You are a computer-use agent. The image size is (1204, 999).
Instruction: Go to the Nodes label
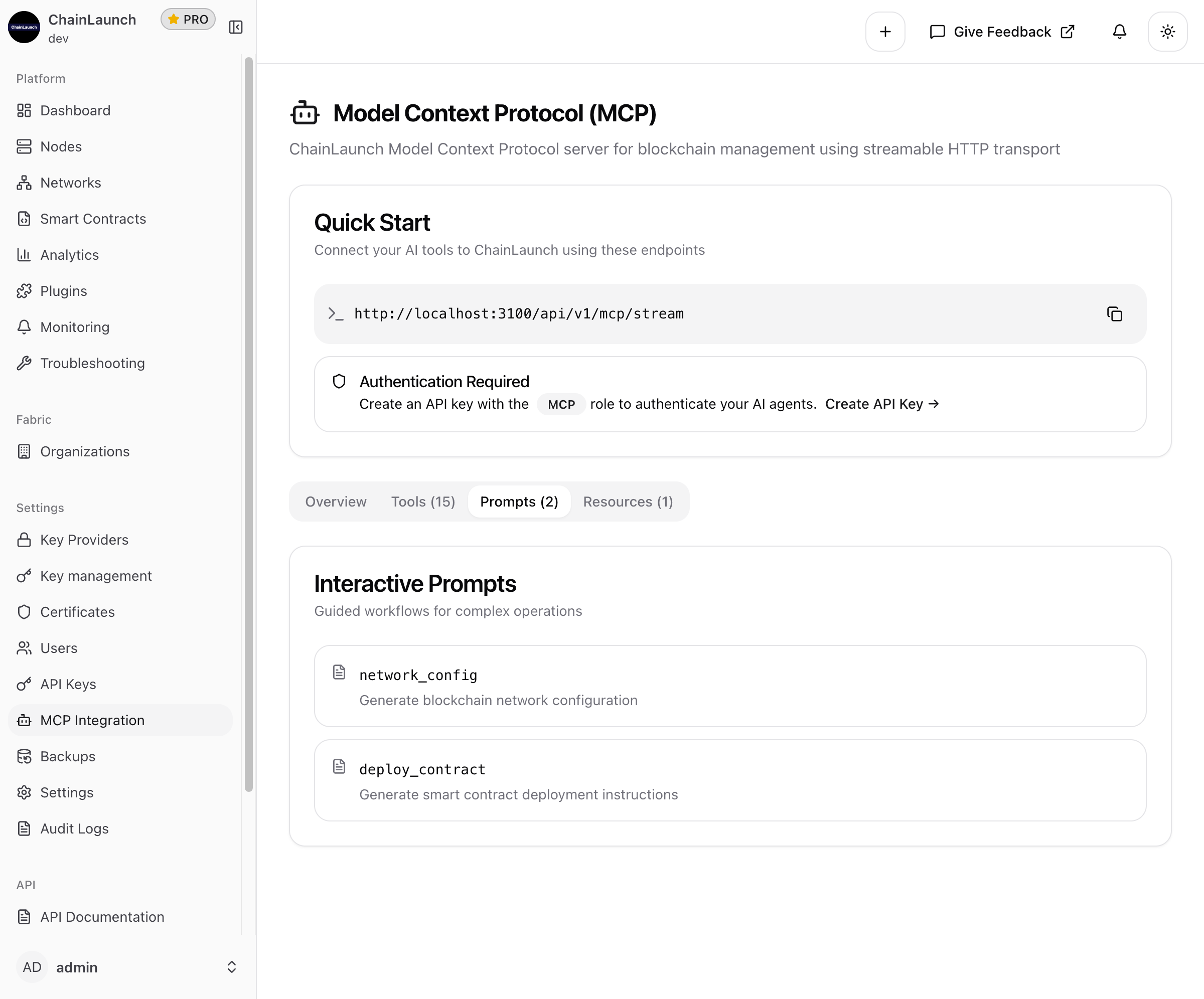[61, 147]
